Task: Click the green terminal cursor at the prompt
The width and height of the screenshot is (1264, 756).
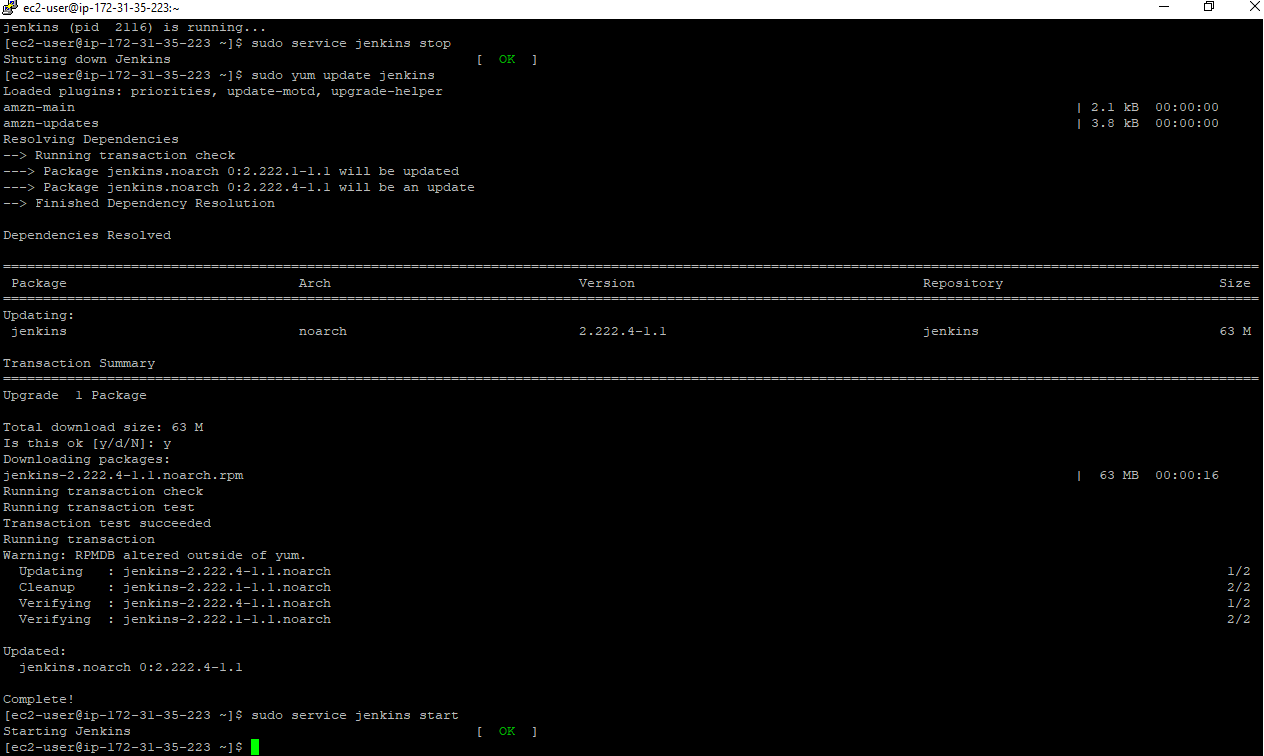Action: (x=255, y=747)
